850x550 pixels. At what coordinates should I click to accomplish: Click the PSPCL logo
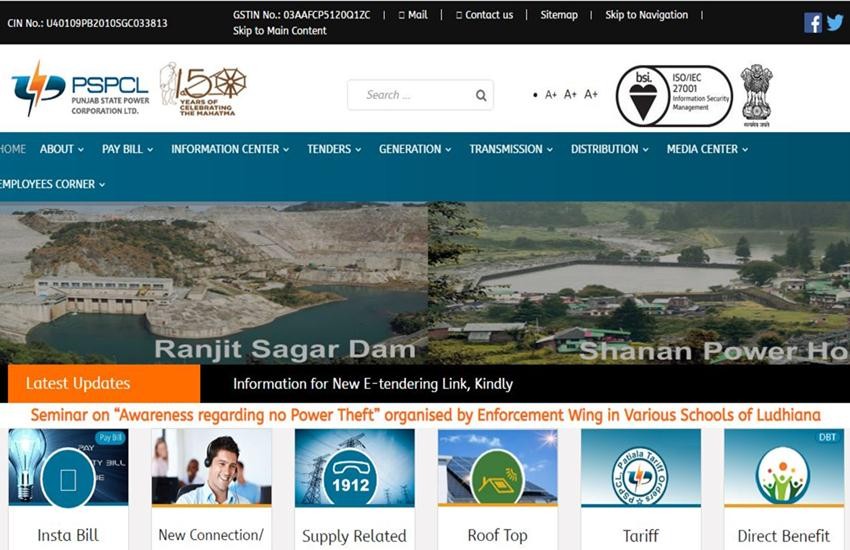tap(80, 90)
